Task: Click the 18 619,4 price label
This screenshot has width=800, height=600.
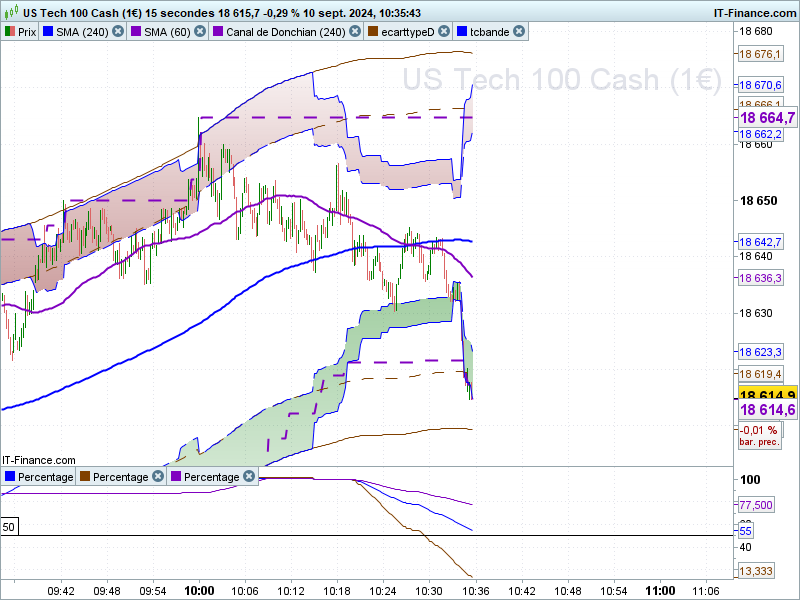Action: pyautogui.click(x=760, y=374)
